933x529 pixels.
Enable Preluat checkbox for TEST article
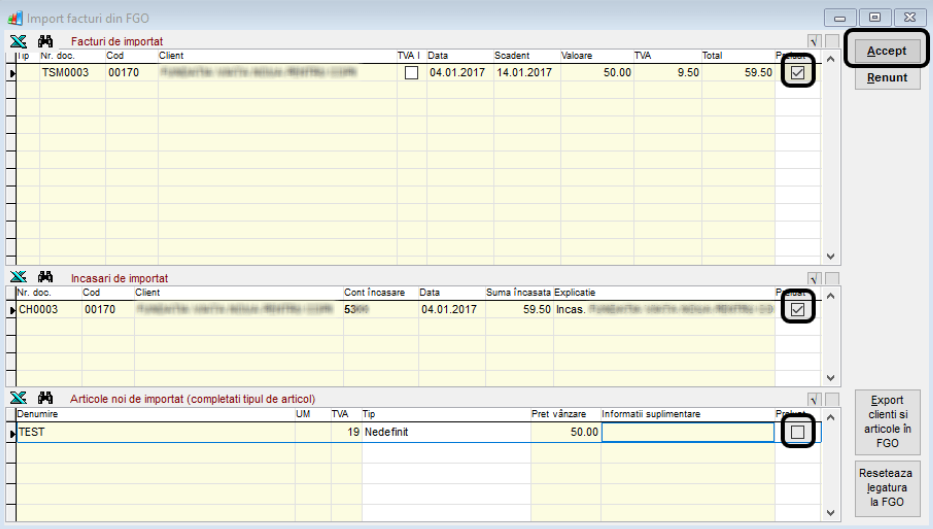click(x=797, y=432)
